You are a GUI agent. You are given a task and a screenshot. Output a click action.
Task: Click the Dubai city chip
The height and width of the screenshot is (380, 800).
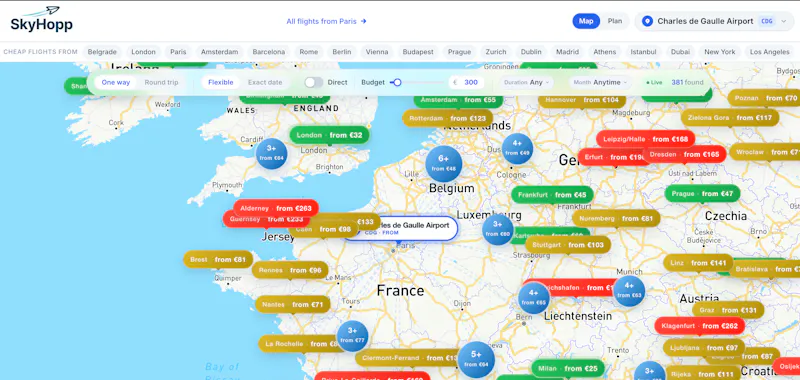[681, 52]
